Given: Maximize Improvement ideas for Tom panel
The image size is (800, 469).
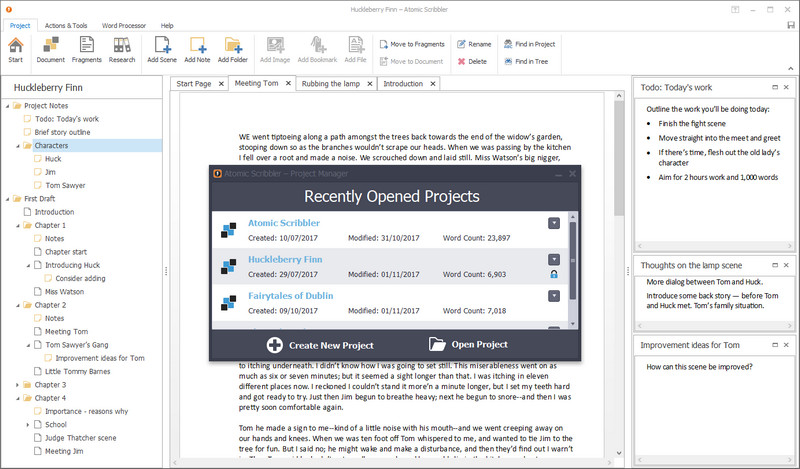Looking at the screenshot, I should 775,345.
